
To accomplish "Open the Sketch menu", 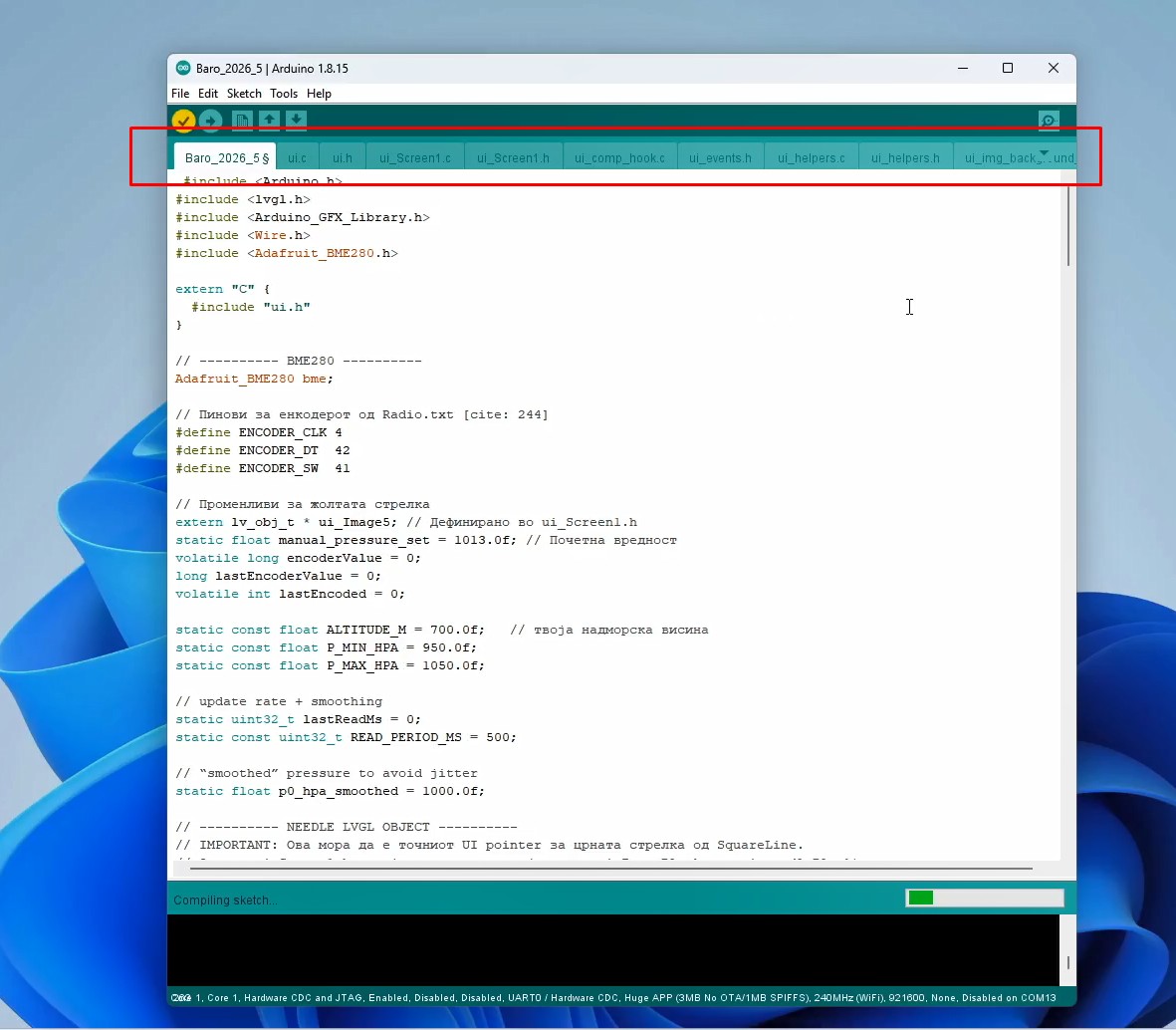I will click(x=244, y=94).
